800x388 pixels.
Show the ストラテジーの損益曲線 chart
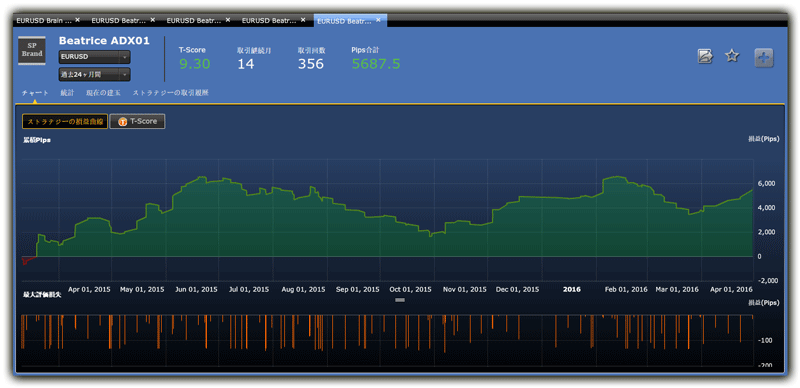click(65, 122)
